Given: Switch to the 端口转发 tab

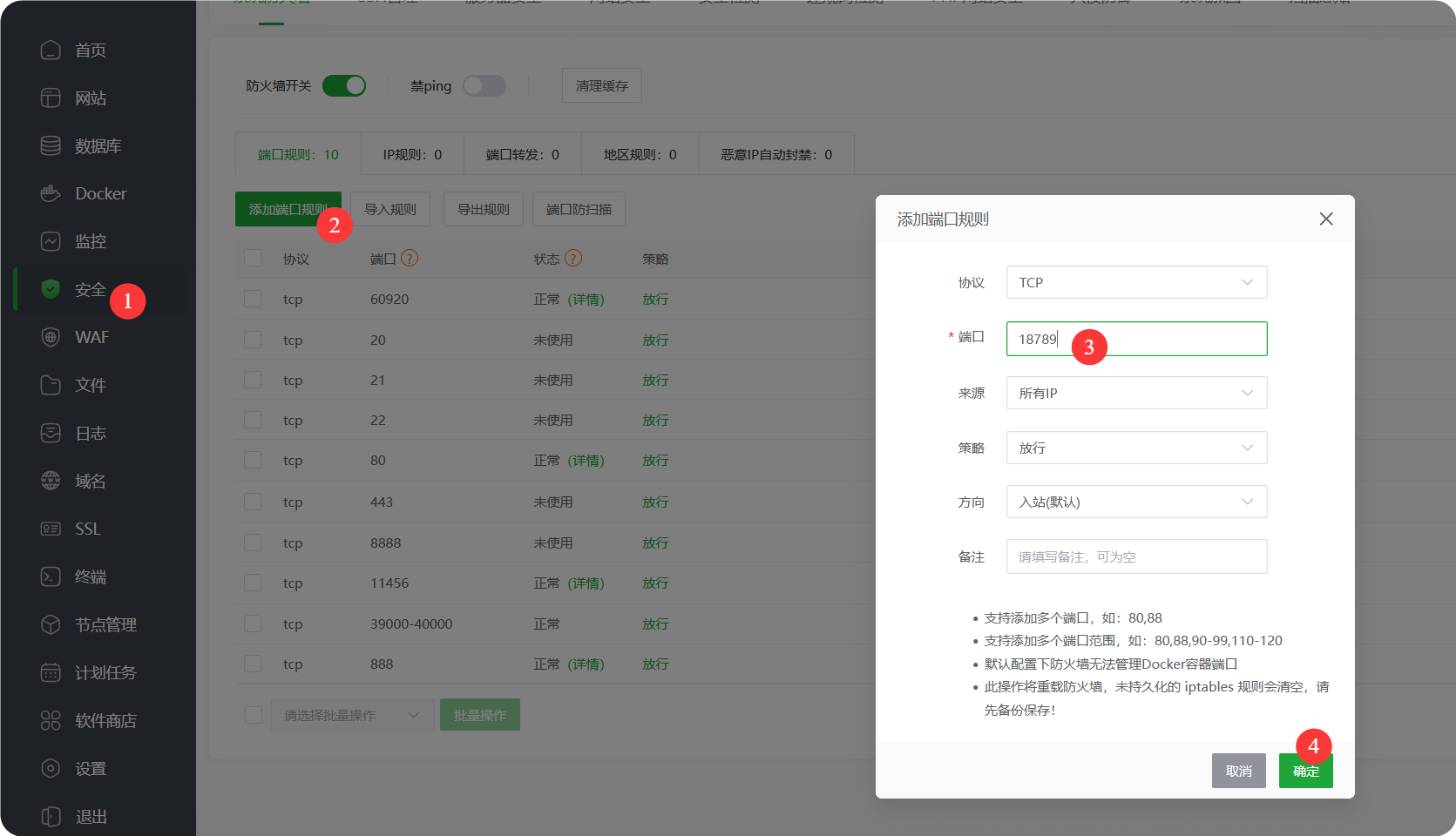Looking at the screenshot, I should (x=523, y=154).
